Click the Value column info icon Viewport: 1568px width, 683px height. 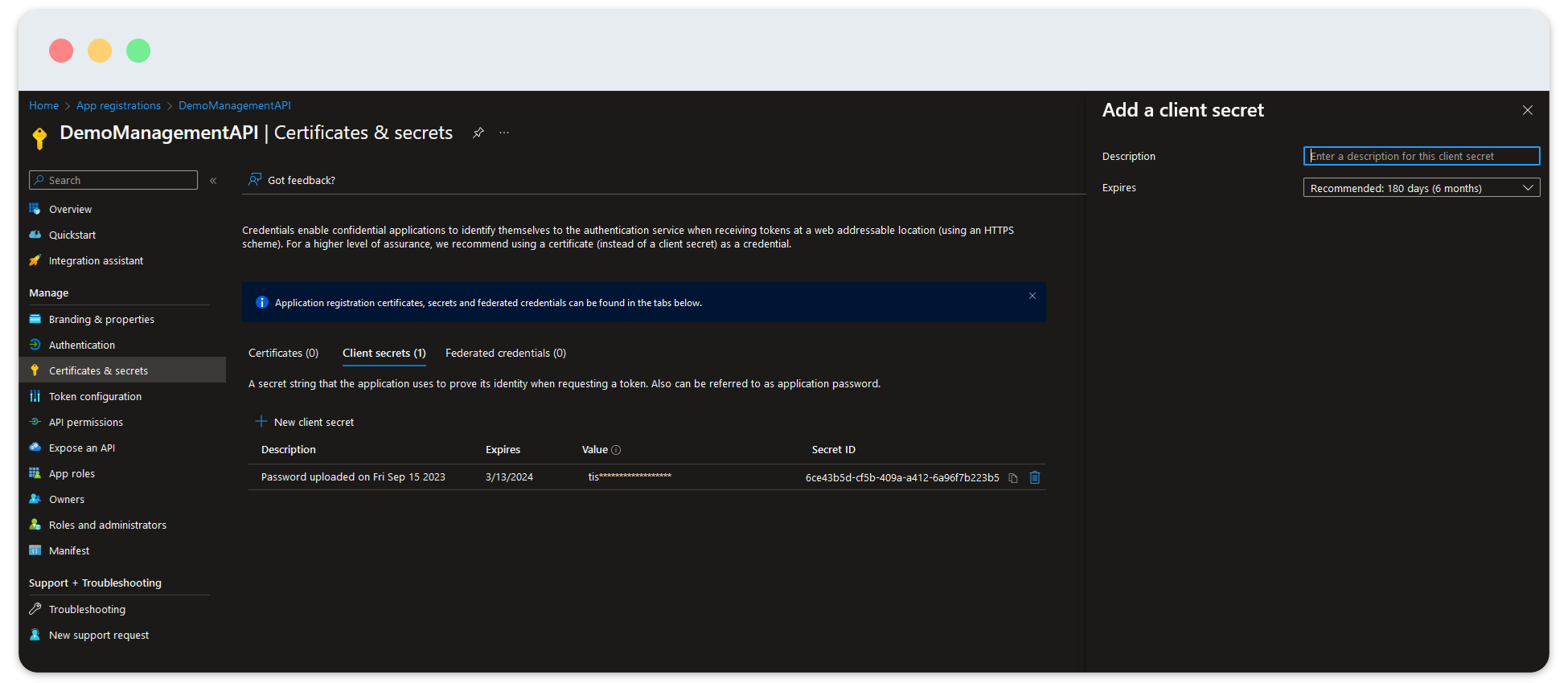click(x=616, y=450)
